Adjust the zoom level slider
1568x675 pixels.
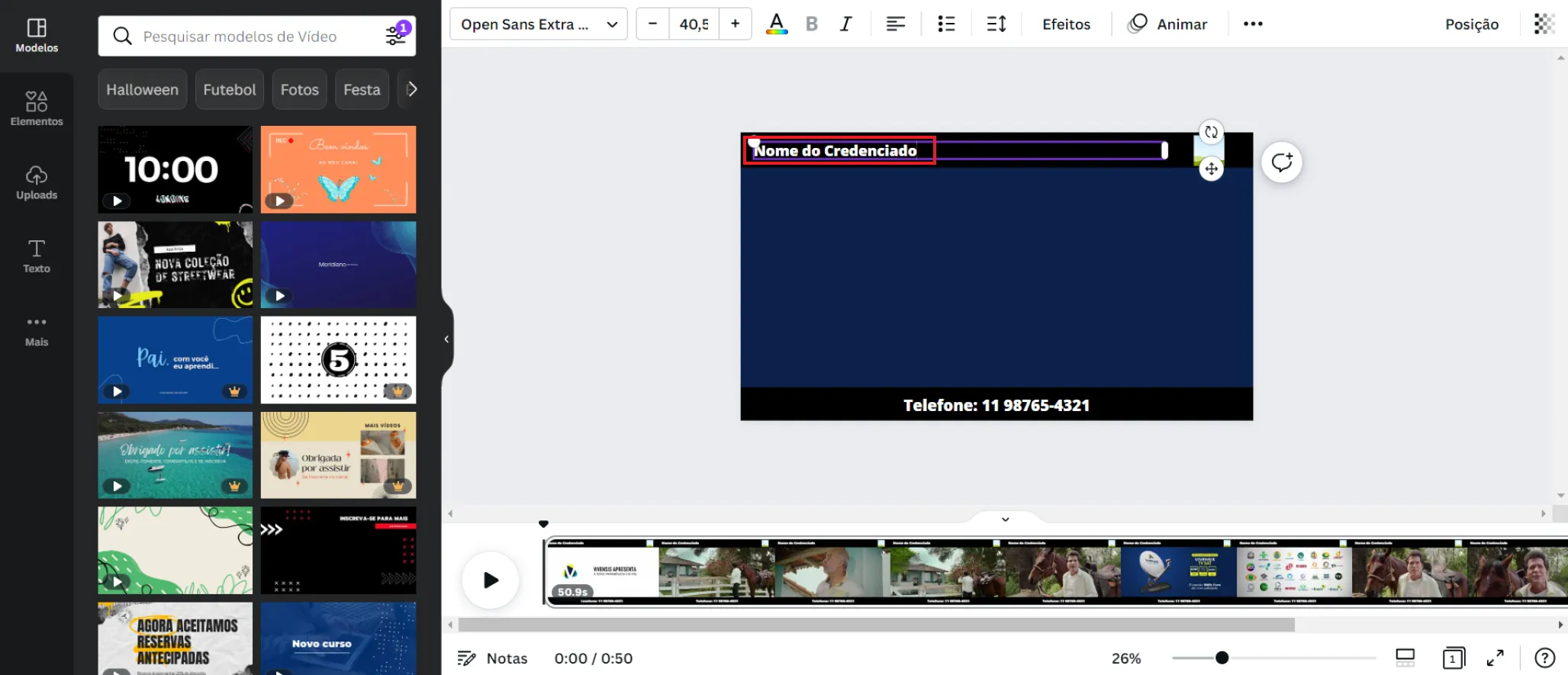pyautogui.click(x=1222, y=657)
